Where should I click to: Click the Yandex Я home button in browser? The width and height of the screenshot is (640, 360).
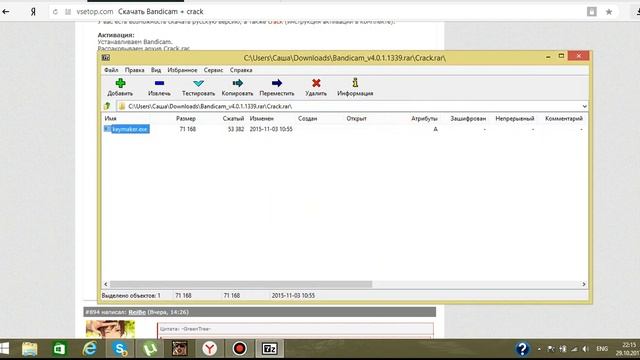point(33,12)
